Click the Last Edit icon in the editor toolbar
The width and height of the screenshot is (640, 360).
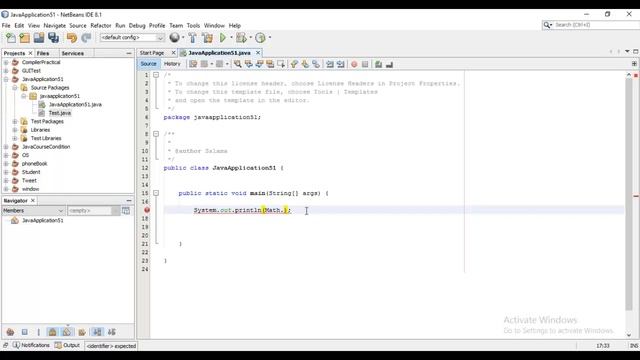[193, 64]
